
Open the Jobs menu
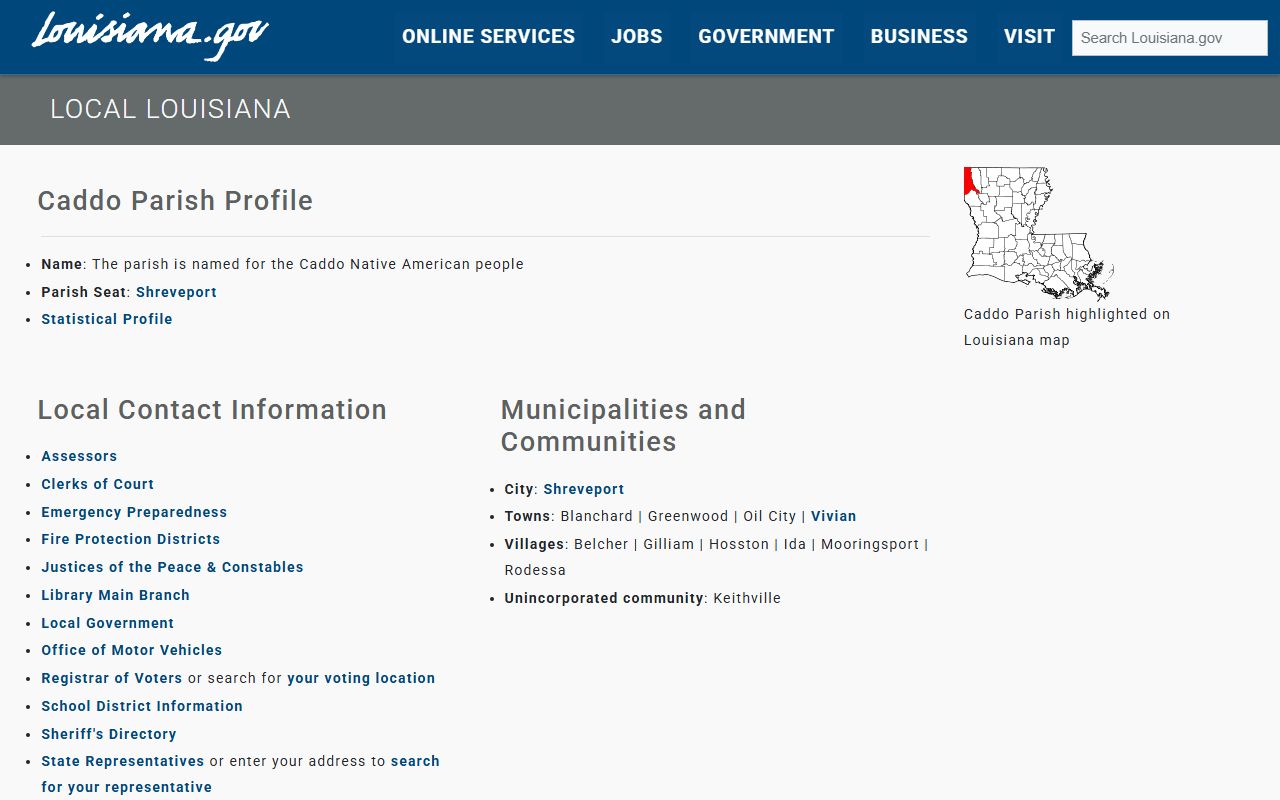[637, 37]
